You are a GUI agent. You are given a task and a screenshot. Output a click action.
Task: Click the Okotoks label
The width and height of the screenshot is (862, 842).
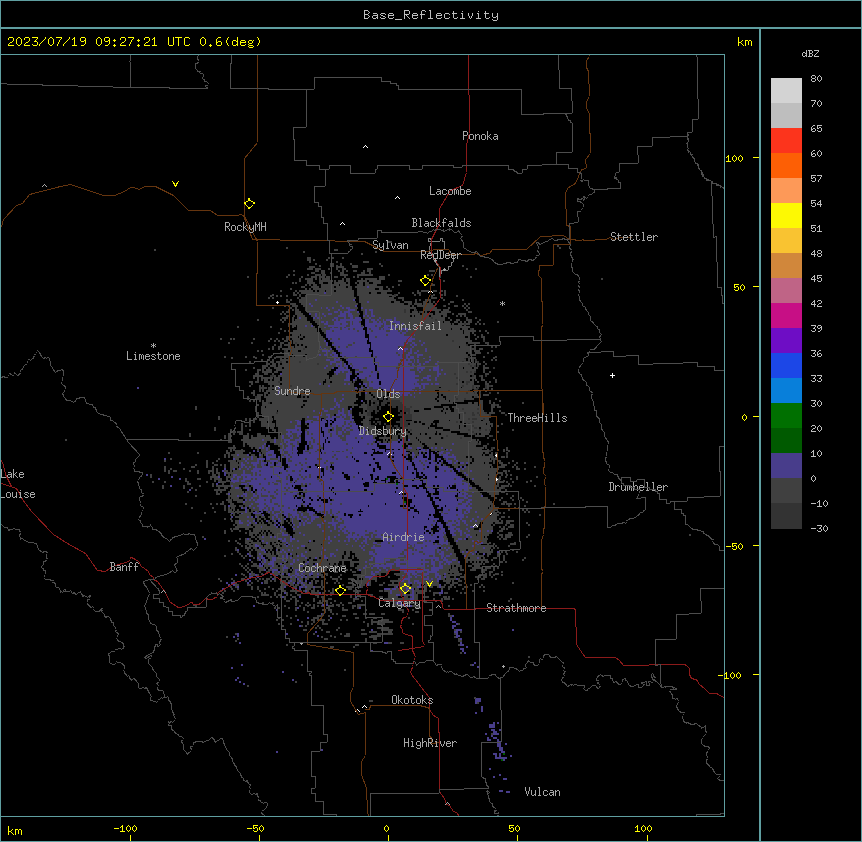tap(412, 700)
